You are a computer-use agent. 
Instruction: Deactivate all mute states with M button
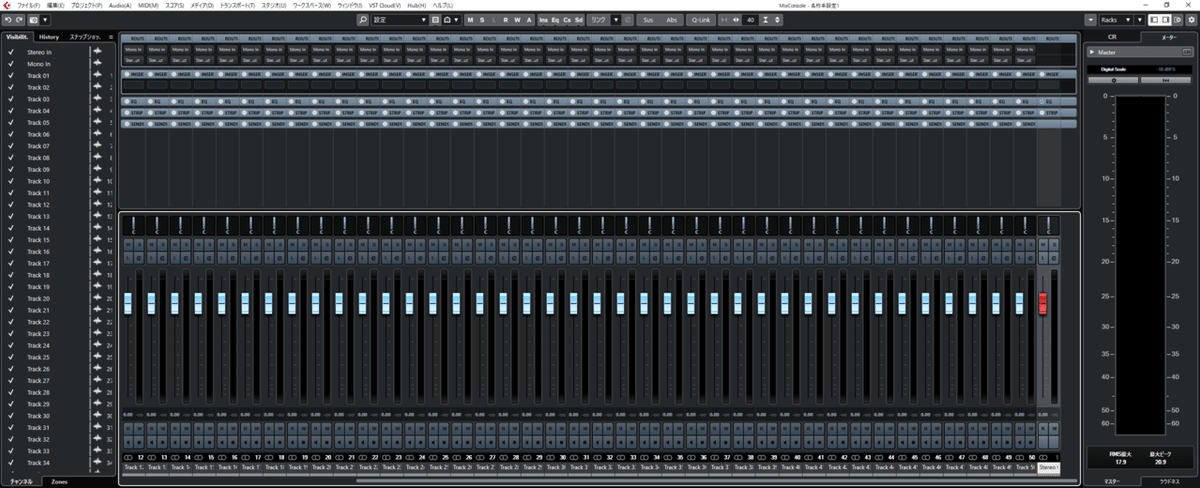click(470, 19)
